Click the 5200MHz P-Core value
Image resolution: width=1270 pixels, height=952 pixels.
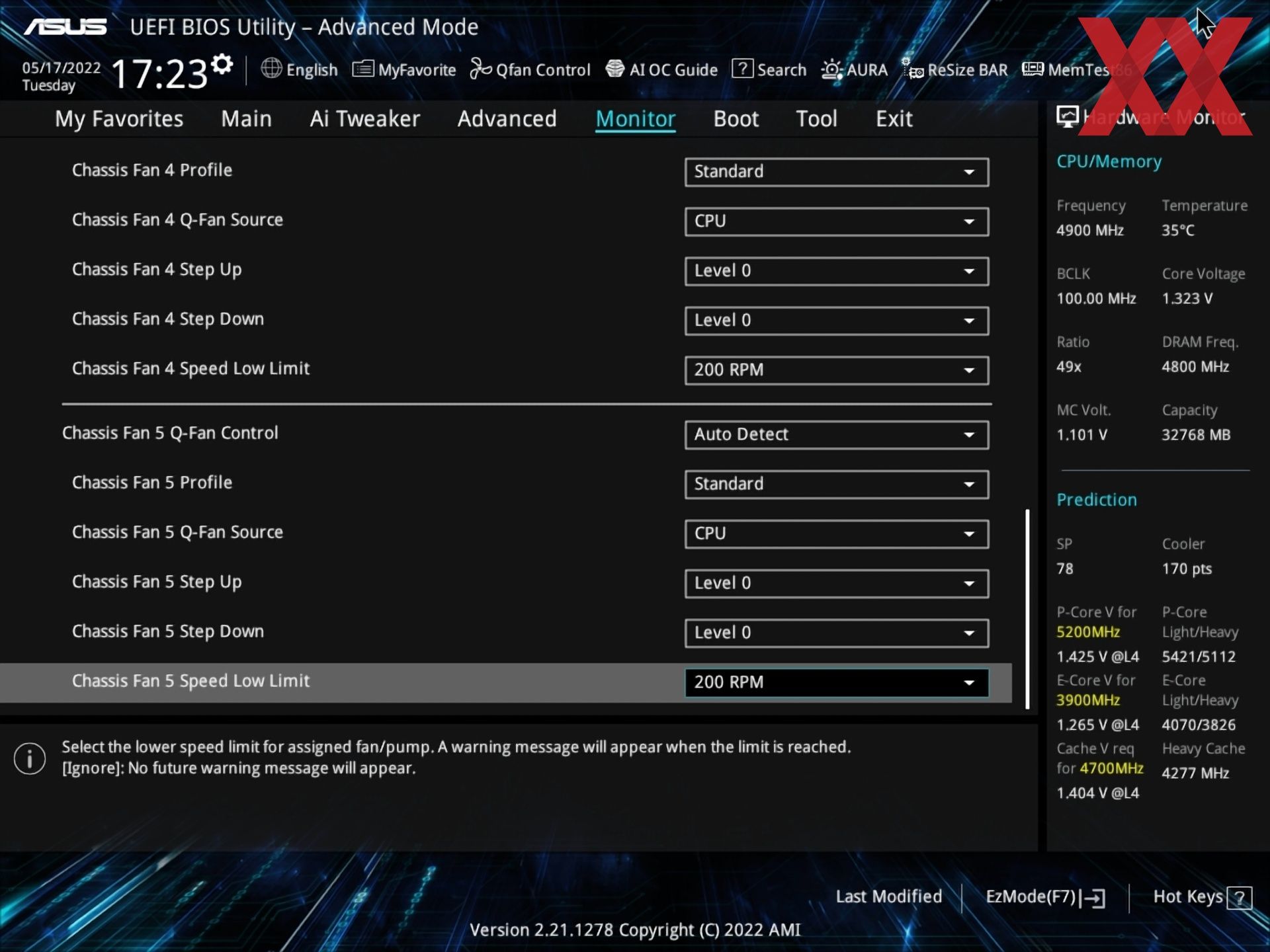tap(1088, 632)
